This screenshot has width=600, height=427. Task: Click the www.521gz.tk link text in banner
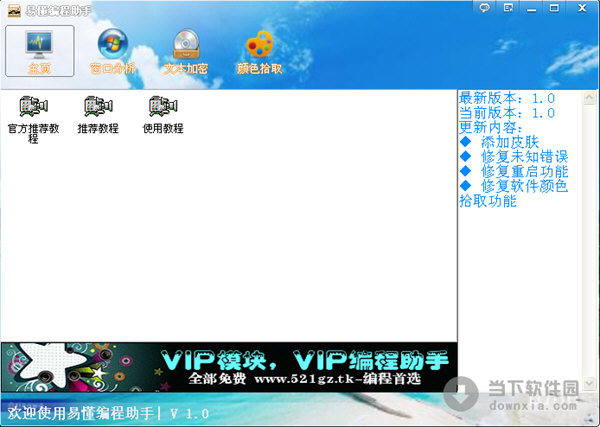[x=305, y=379]
